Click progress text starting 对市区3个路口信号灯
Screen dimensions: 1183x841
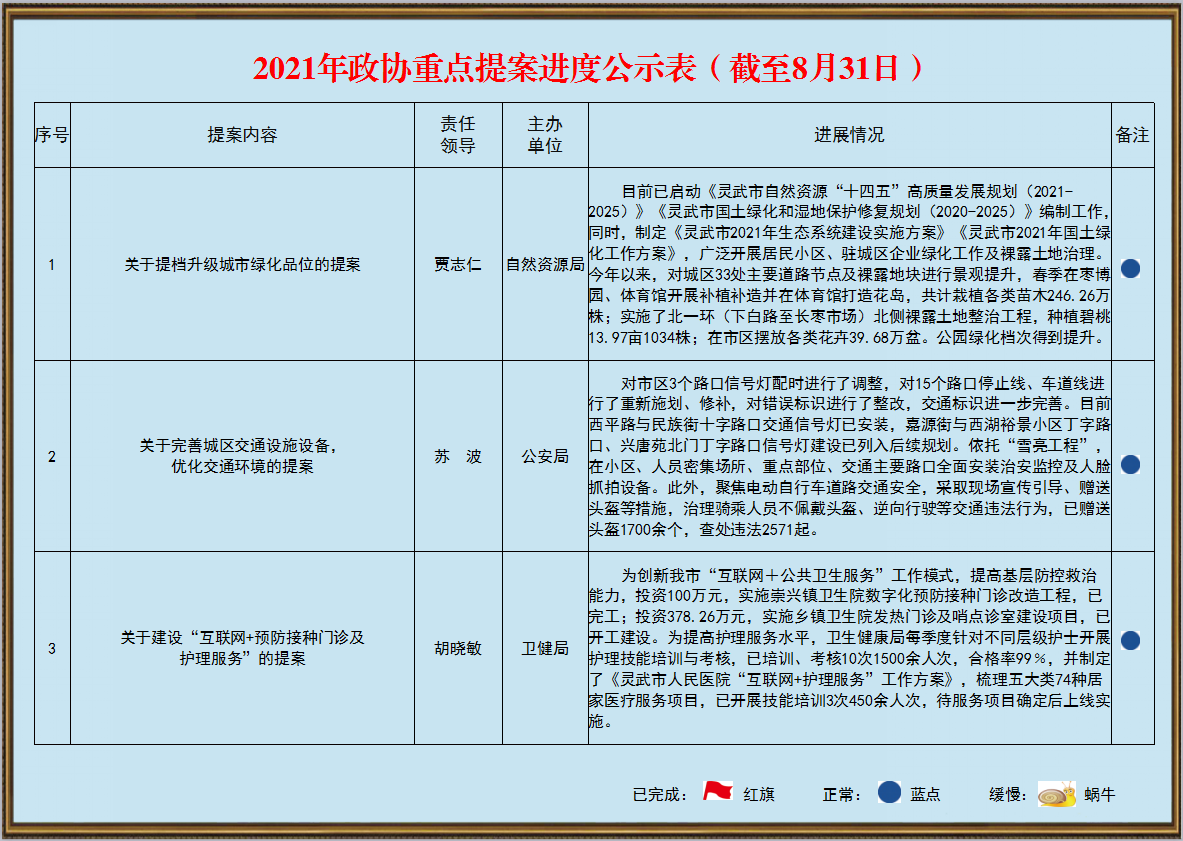click(x=850, y=456)
